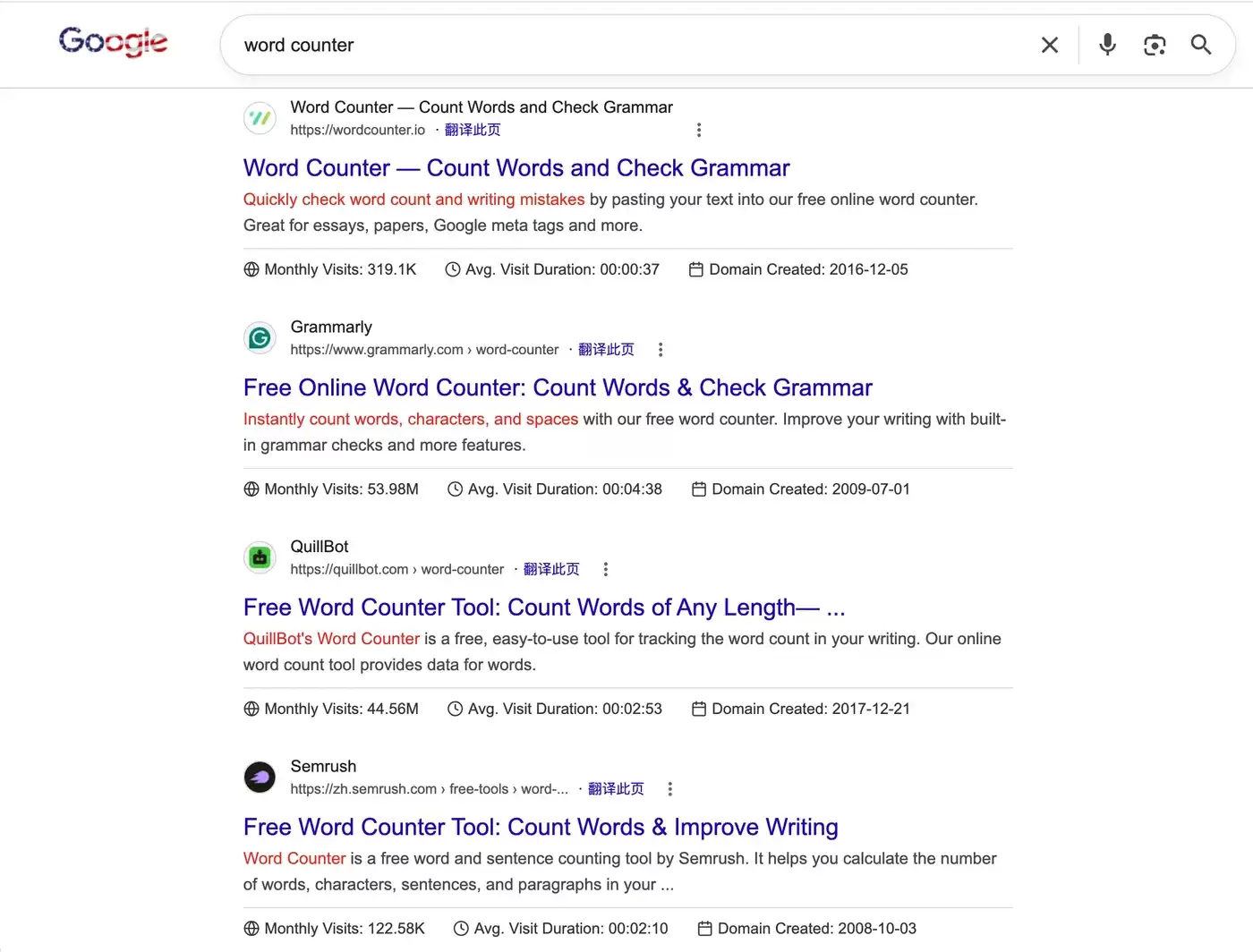Click the Semrush favicon icon

(260, 778)
